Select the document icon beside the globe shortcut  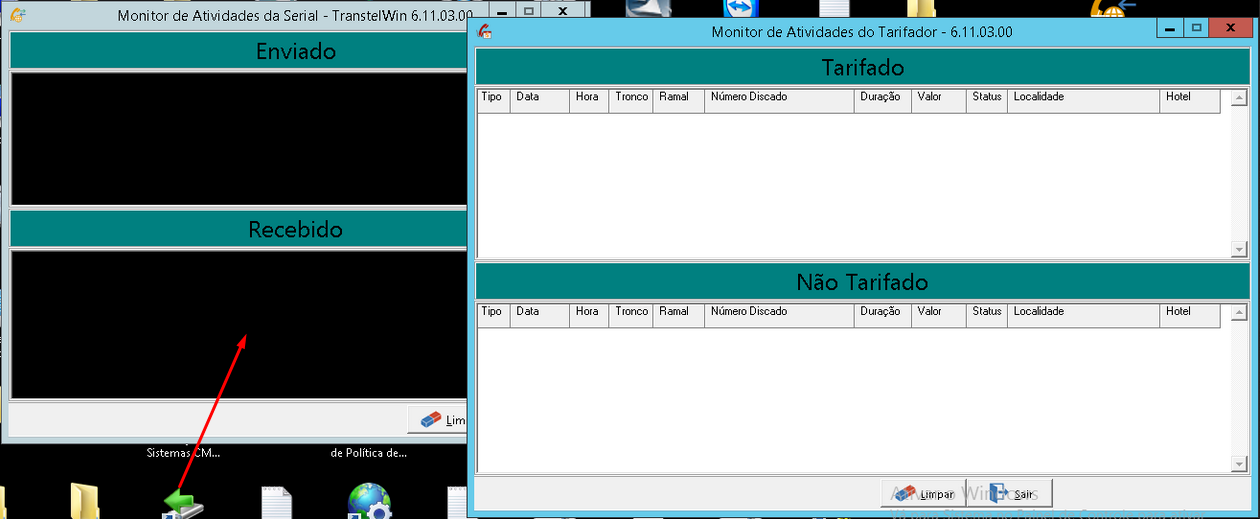tap(277, 503)
